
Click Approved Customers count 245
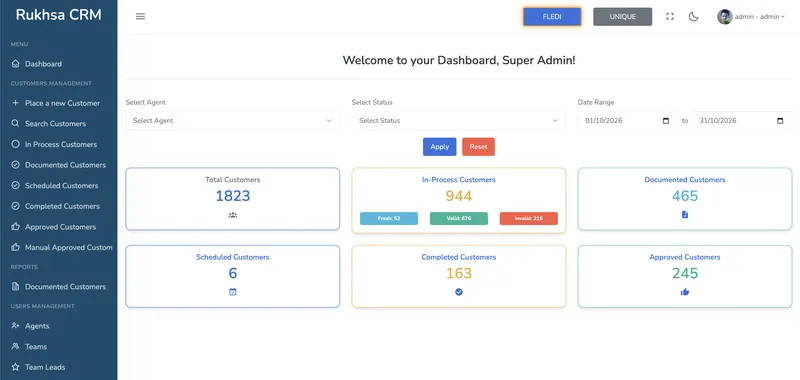coord(685,273)
